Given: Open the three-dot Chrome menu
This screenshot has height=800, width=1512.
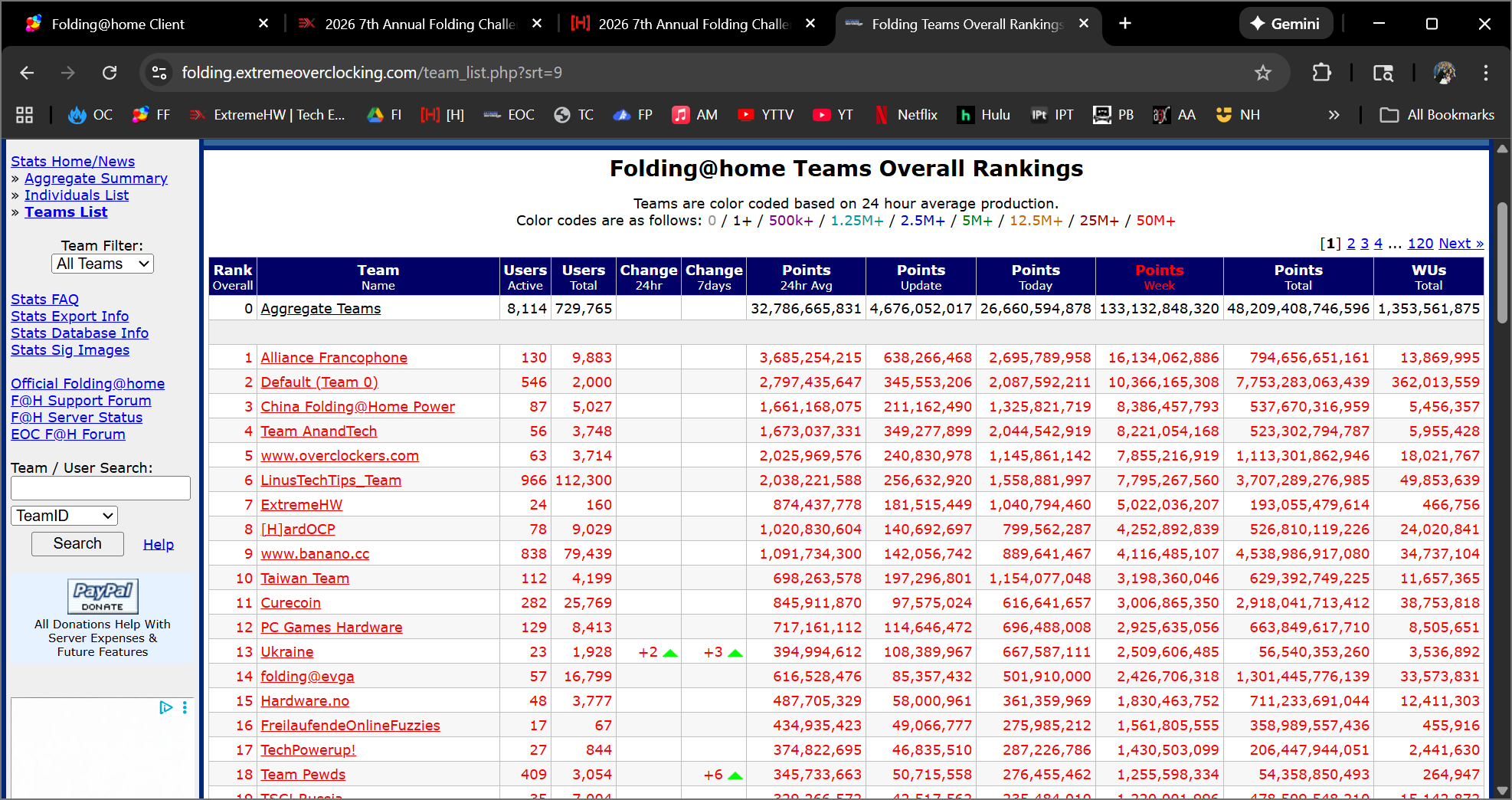Looking at the screenshot, I should click(x=1485, y=73).
